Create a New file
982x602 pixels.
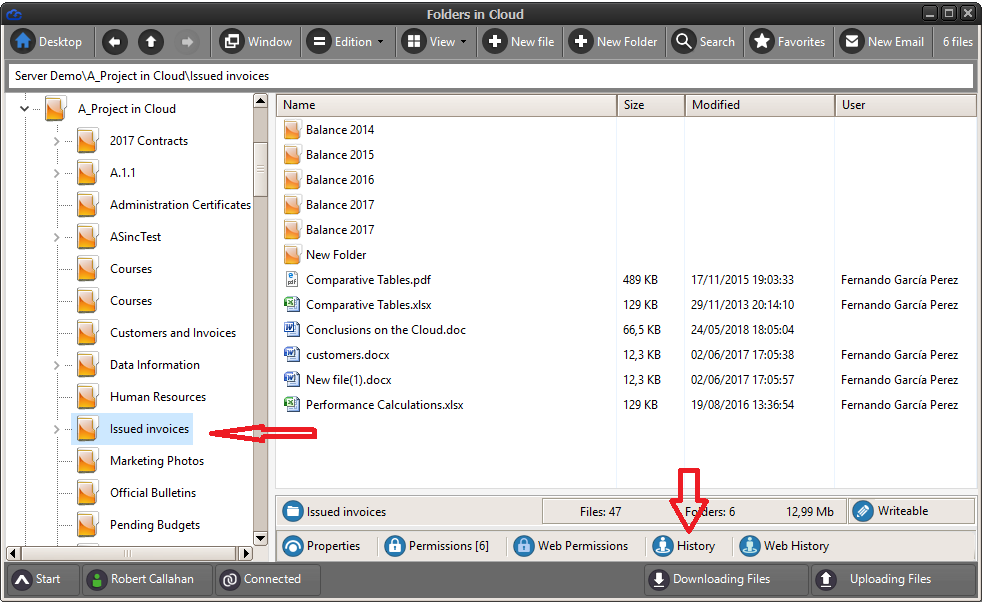(x=519, y=42)
